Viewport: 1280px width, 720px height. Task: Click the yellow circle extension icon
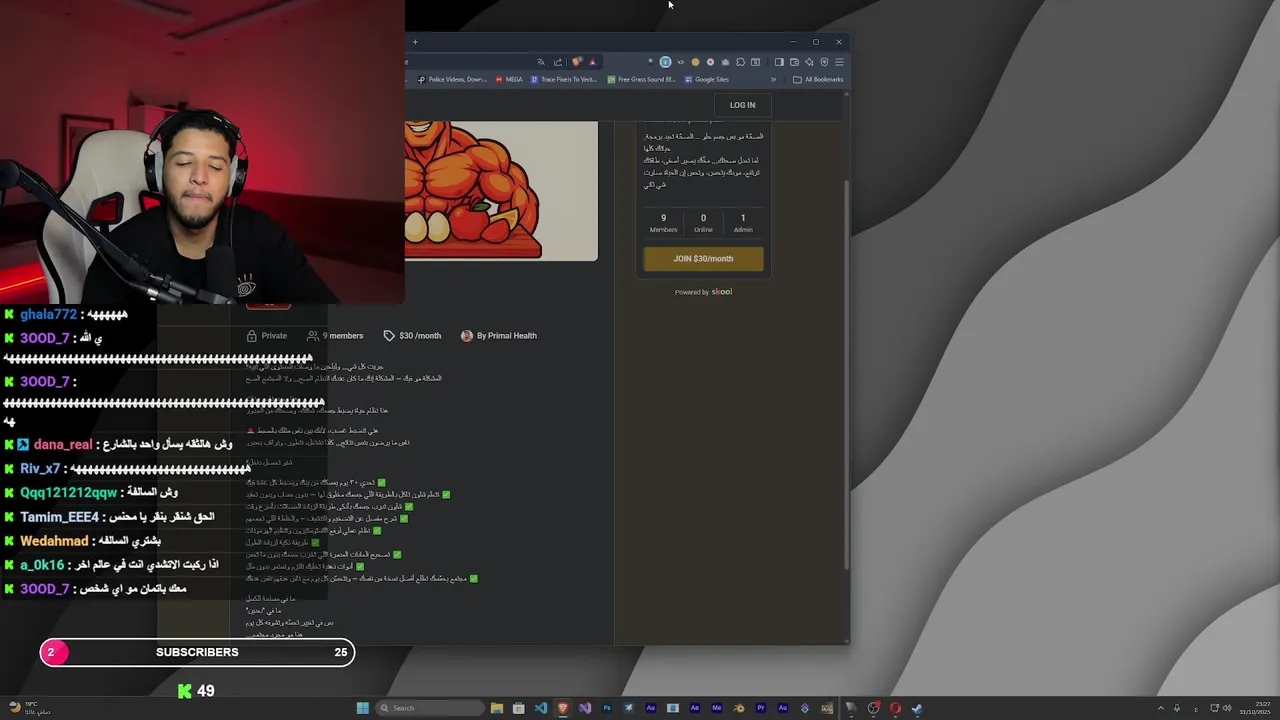[x=695, y=62]
